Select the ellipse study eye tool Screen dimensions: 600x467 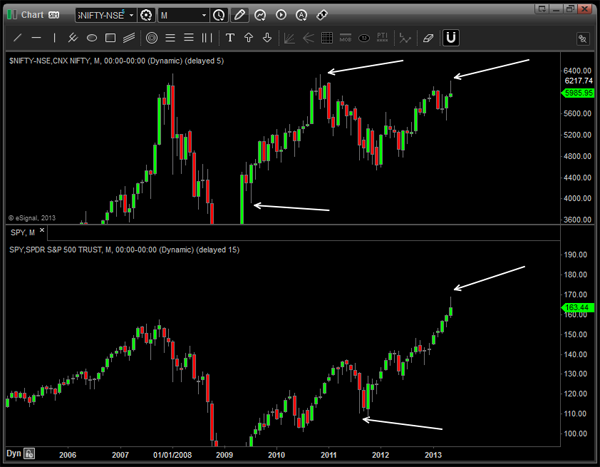364,38
